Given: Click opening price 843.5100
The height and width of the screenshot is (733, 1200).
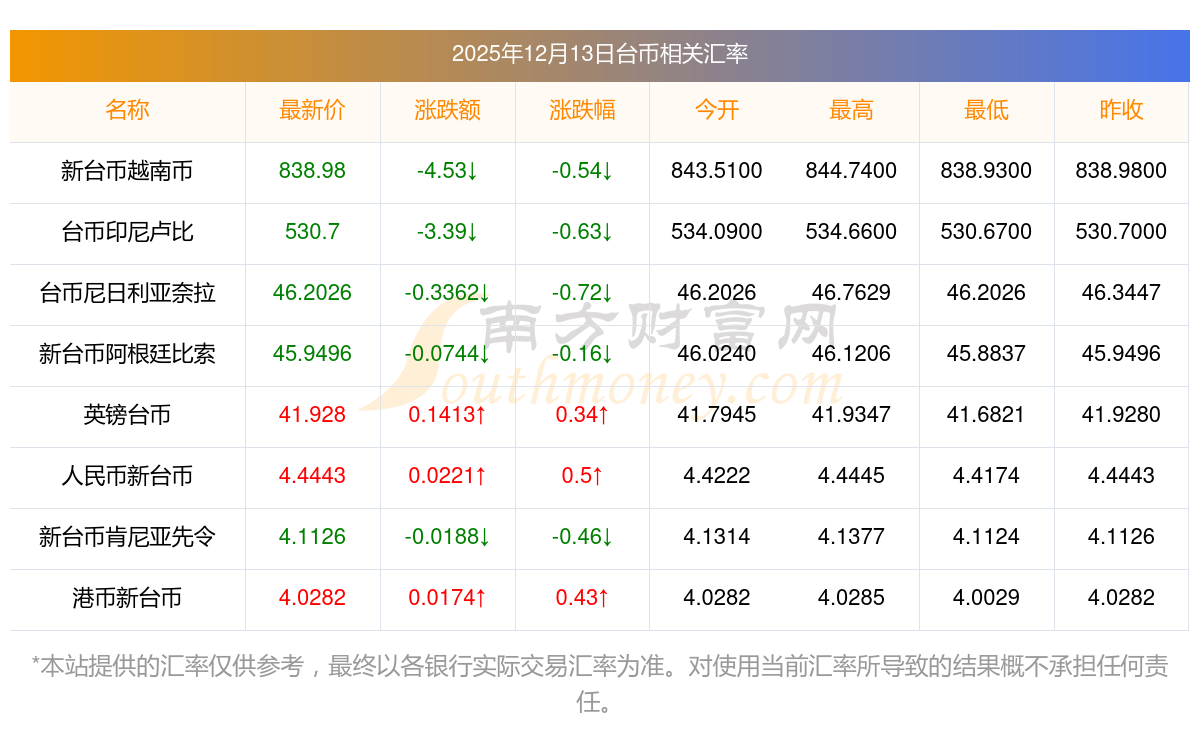Looking at the screenshot, I should (717, 171).
